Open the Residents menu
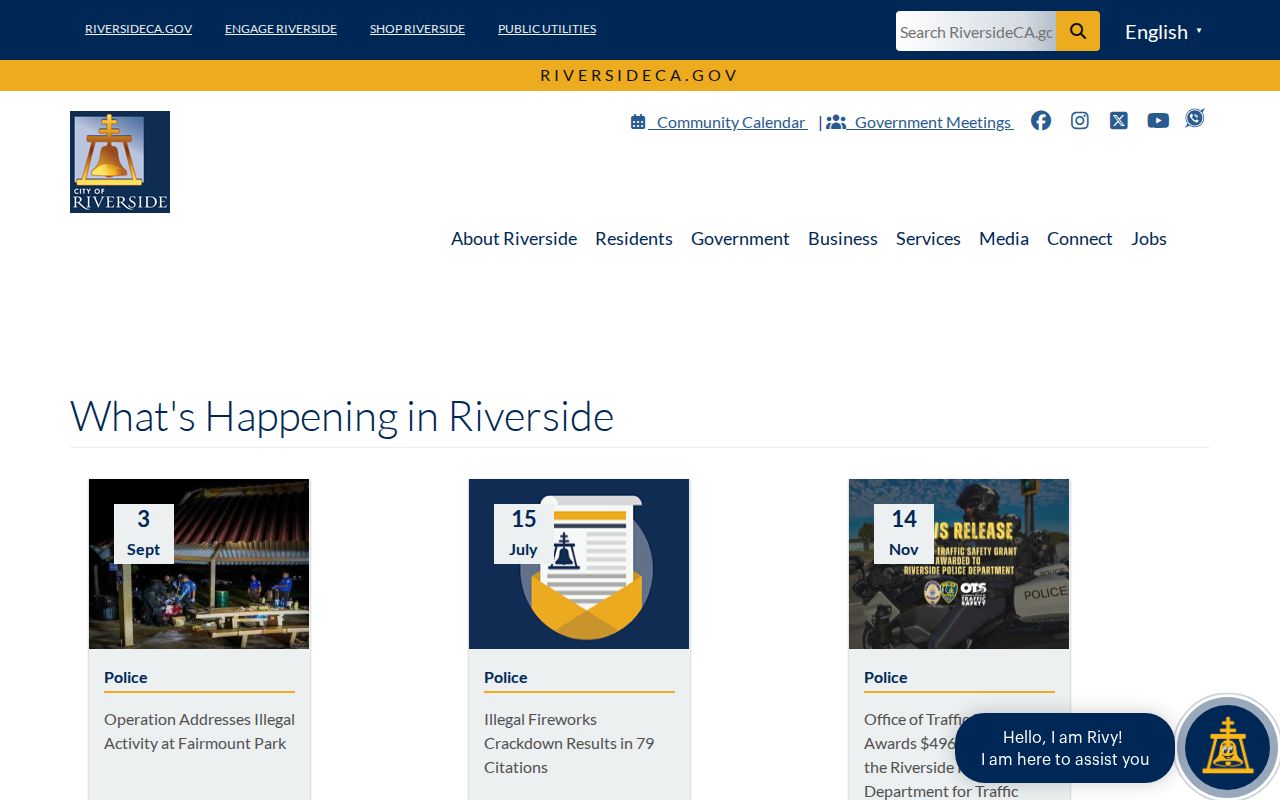Viewport: 1280px width, 800px height. pyautogui.click(x=634, y=238)
